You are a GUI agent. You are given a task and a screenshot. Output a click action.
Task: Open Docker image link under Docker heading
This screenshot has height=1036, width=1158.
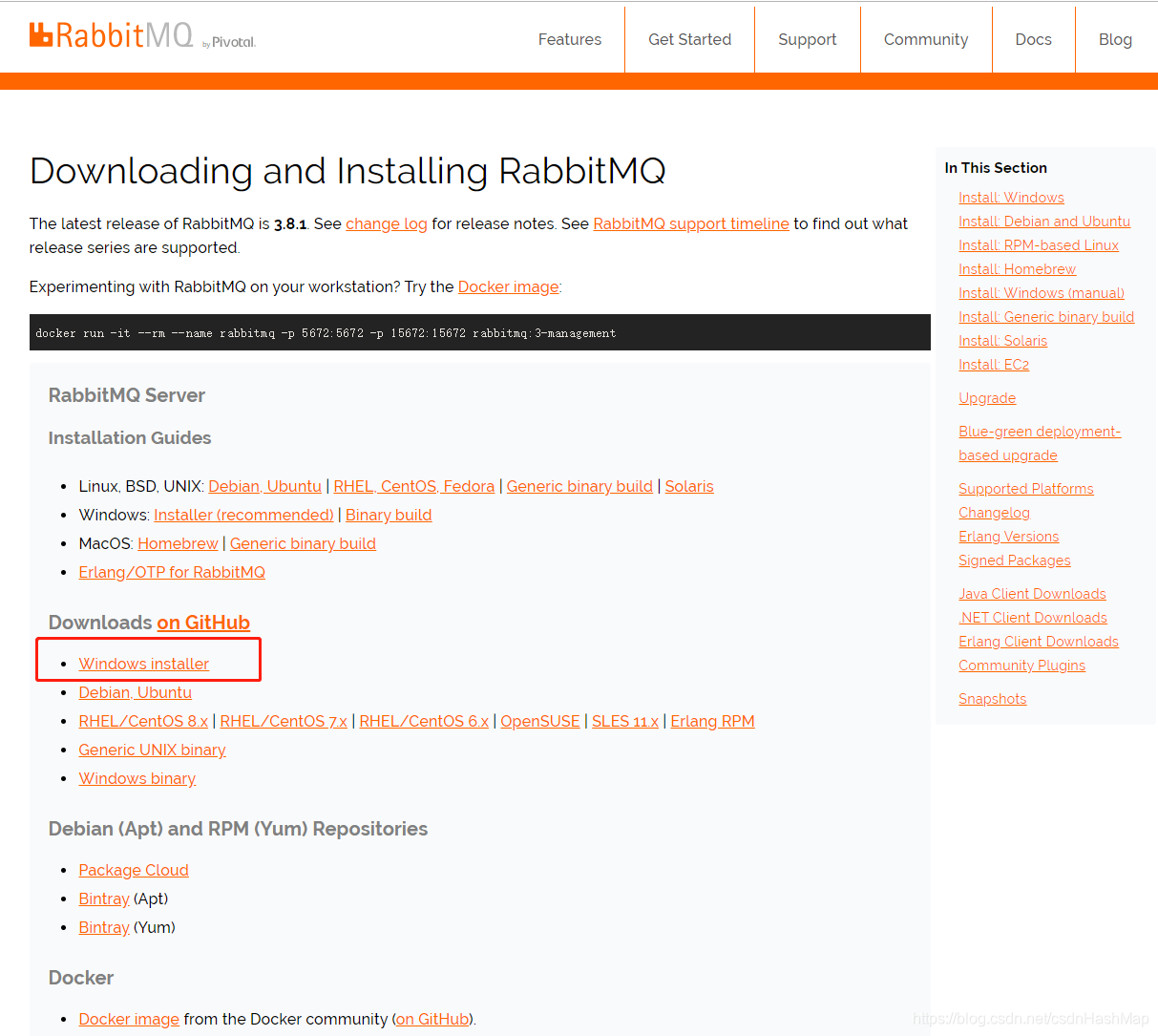point(129,1019)
